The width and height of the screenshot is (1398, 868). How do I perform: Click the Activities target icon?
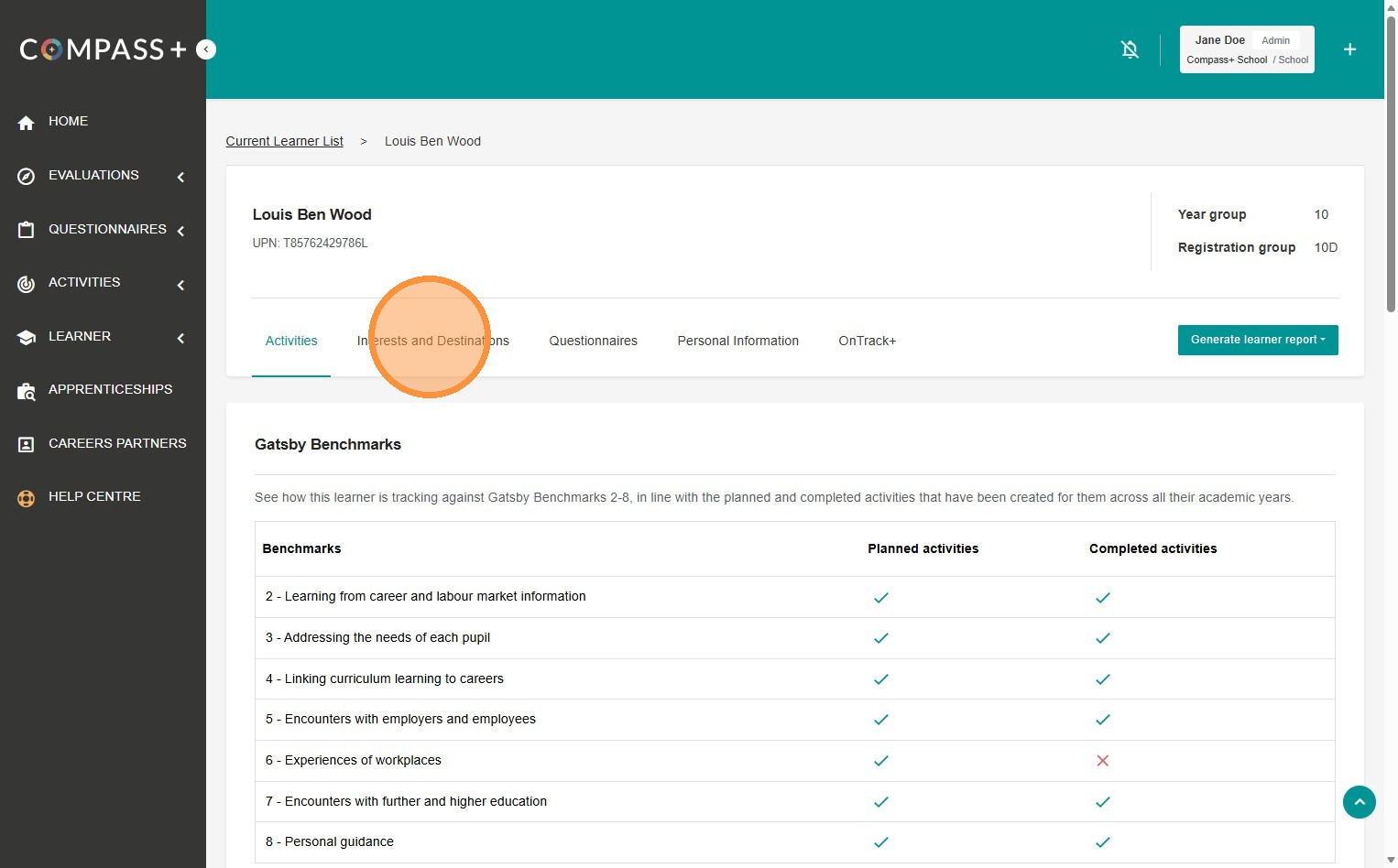[x=26, y=284]
